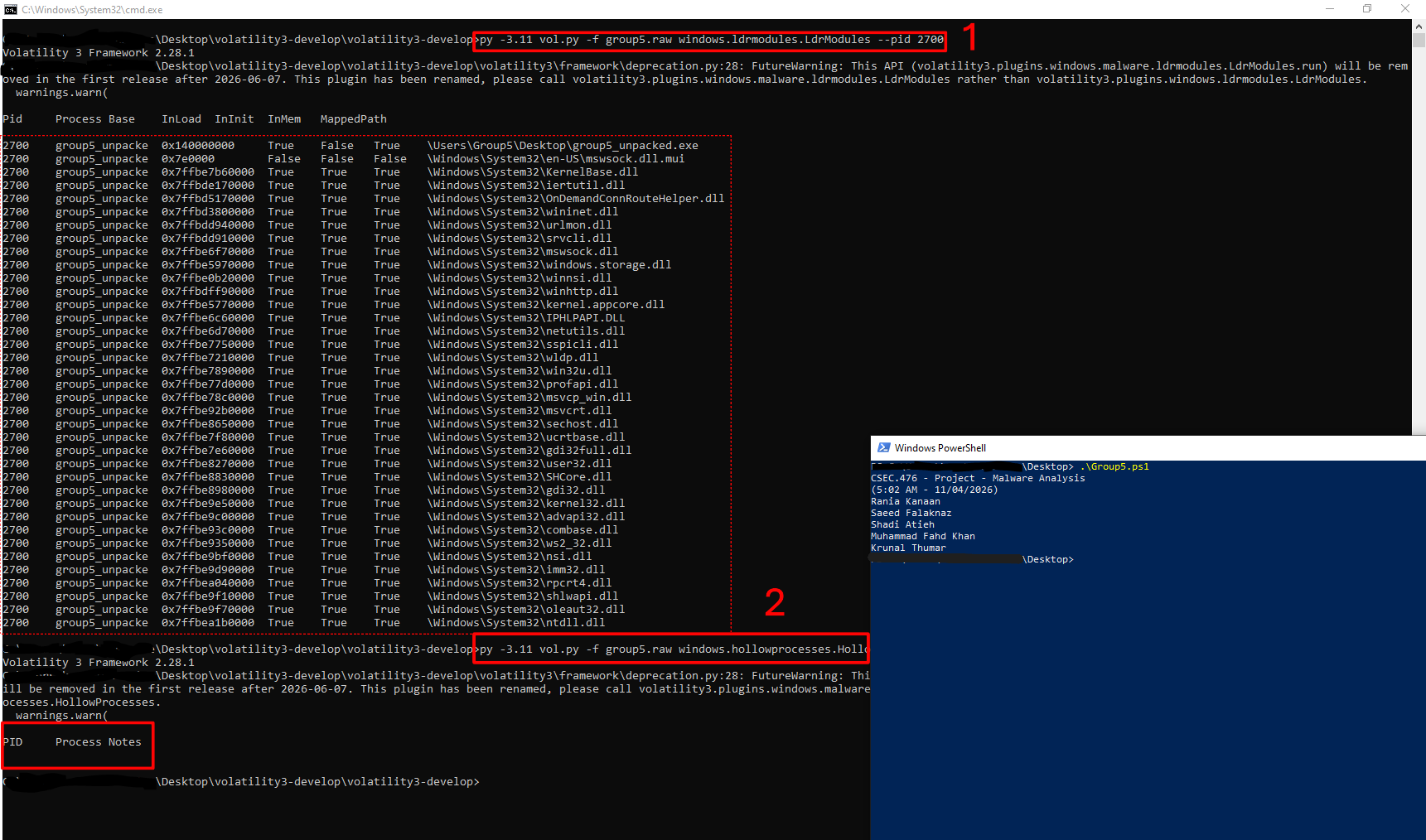Image resolution: width=1426 pixels, height=840 pixels.
Task: Click the SHCore.dll mapped path
Action: (x=520, y=477)
